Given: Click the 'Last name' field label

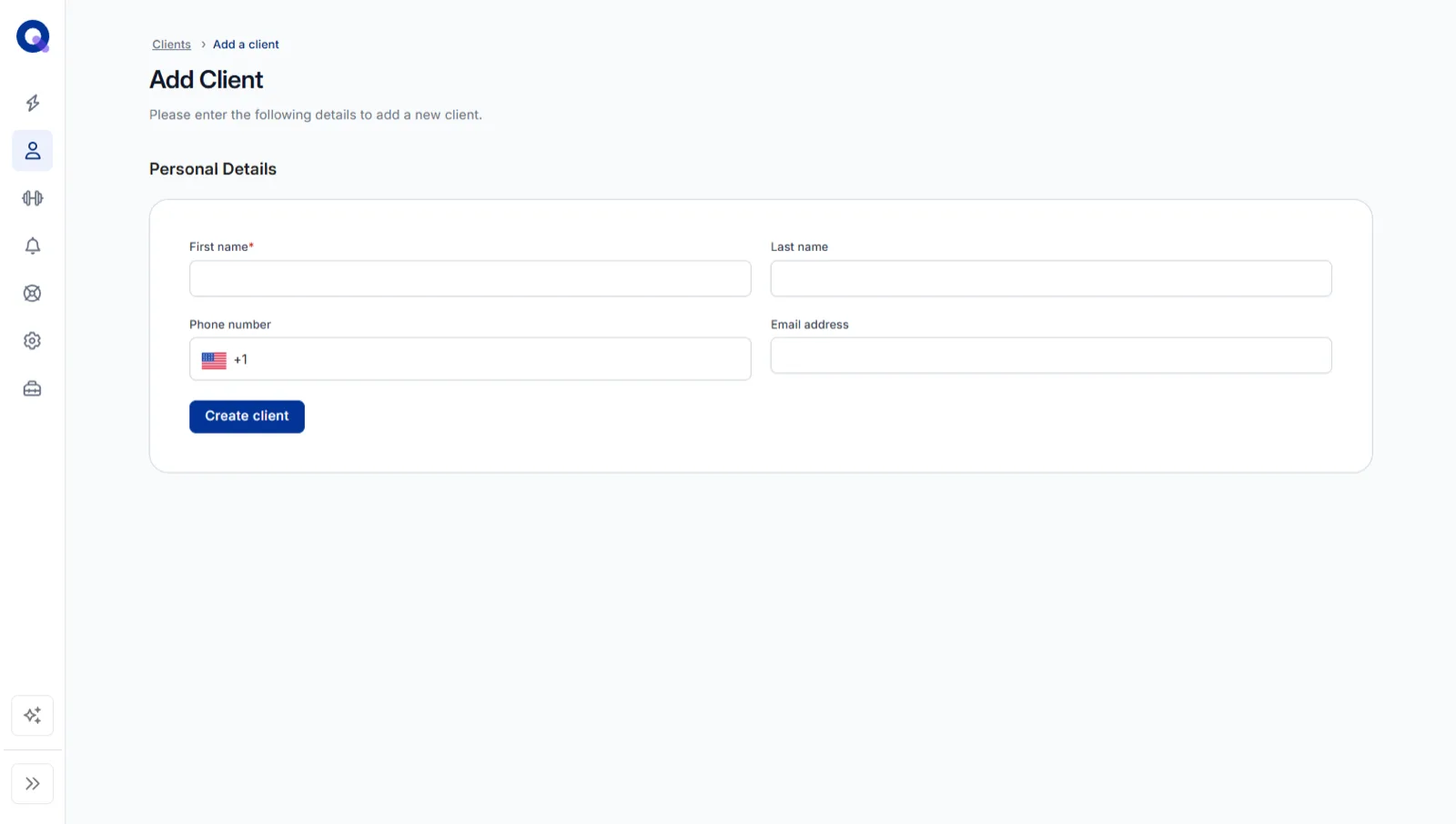Looking at the screenshot, I should click(799, 246).
